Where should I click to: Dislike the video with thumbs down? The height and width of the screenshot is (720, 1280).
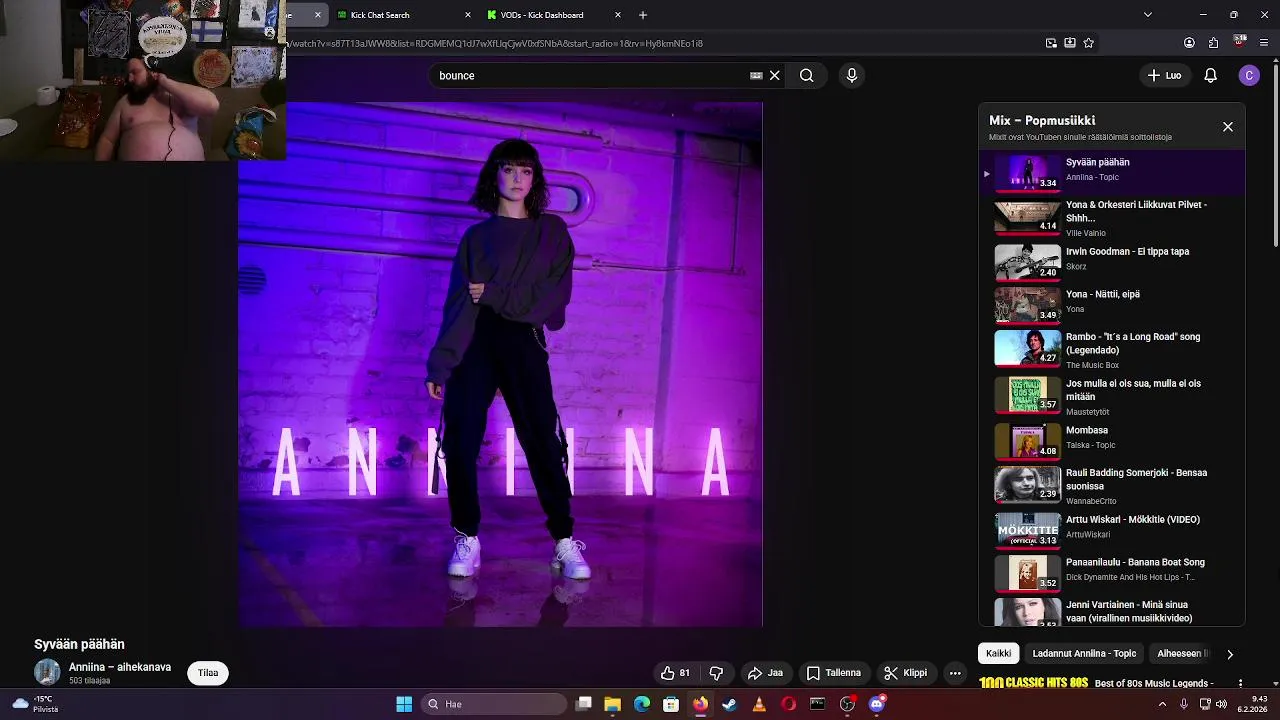click(716, 673)
